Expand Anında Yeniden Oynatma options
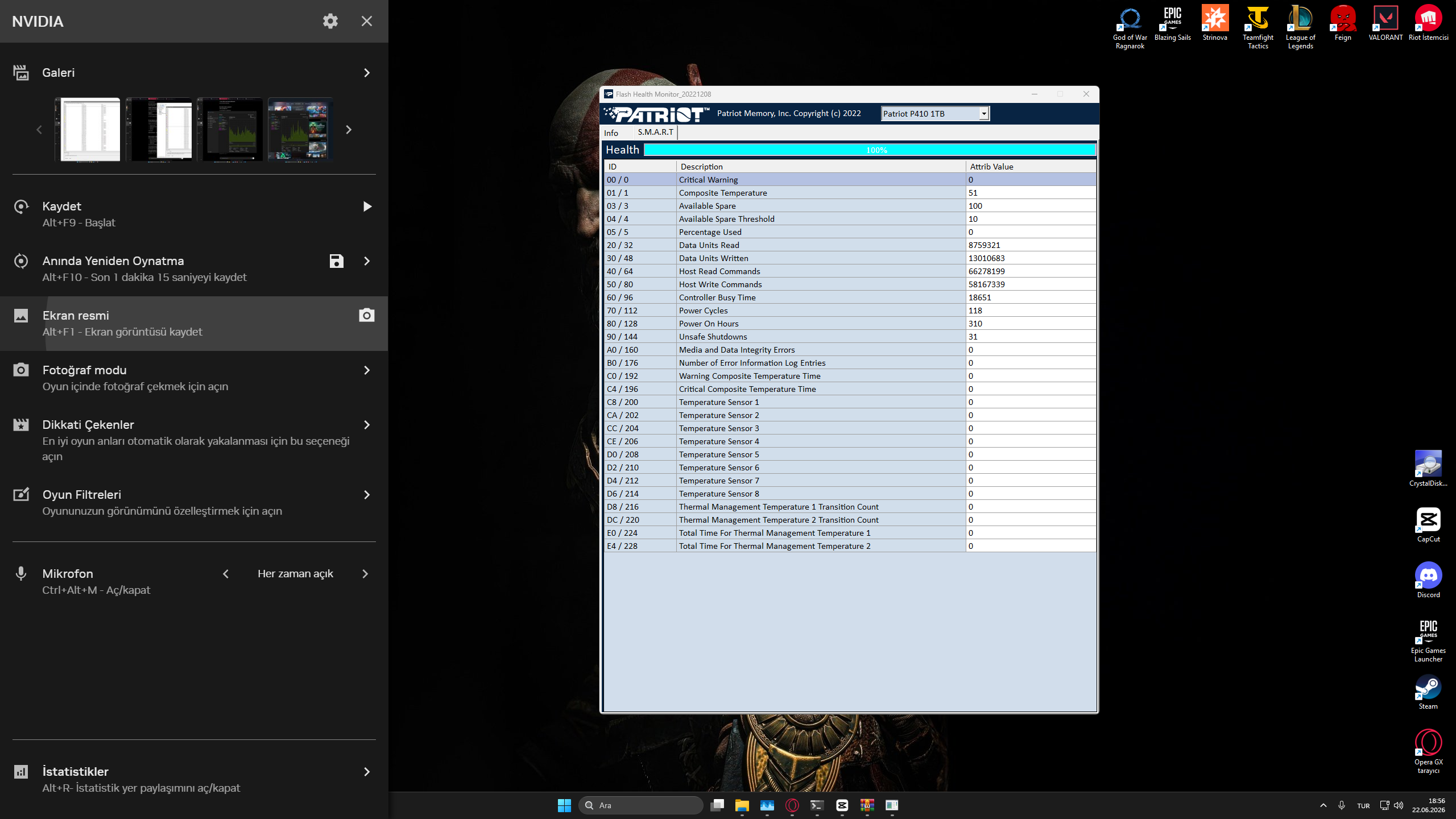Screen dimensions: 1456x819 [367, 261]
